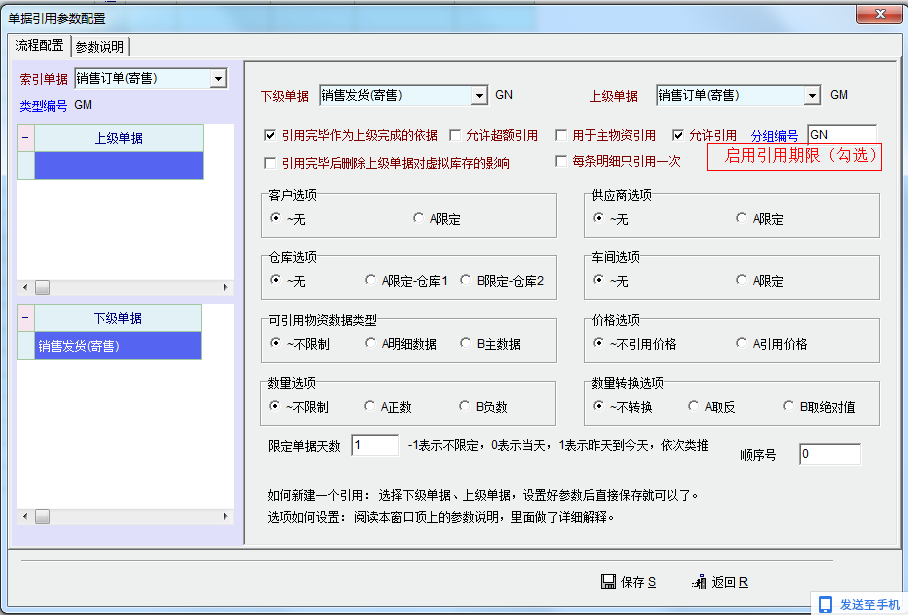The image size is (908, 615).
Task: Click the 上级单据 list horizontal scrollbar
Action: point(125,287)
